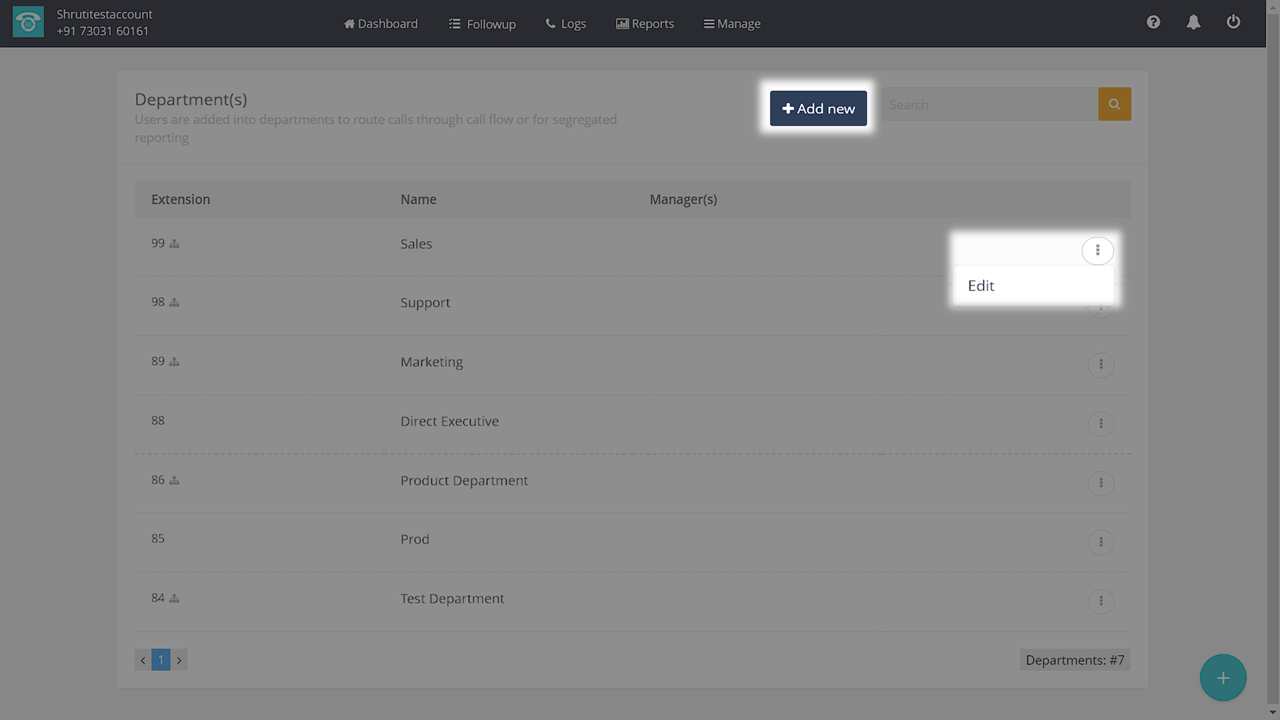Expand options menu for Test Department
The height and width of the screenshot is (720, 1280).
pyautogui.click(x=1100, y=601)
